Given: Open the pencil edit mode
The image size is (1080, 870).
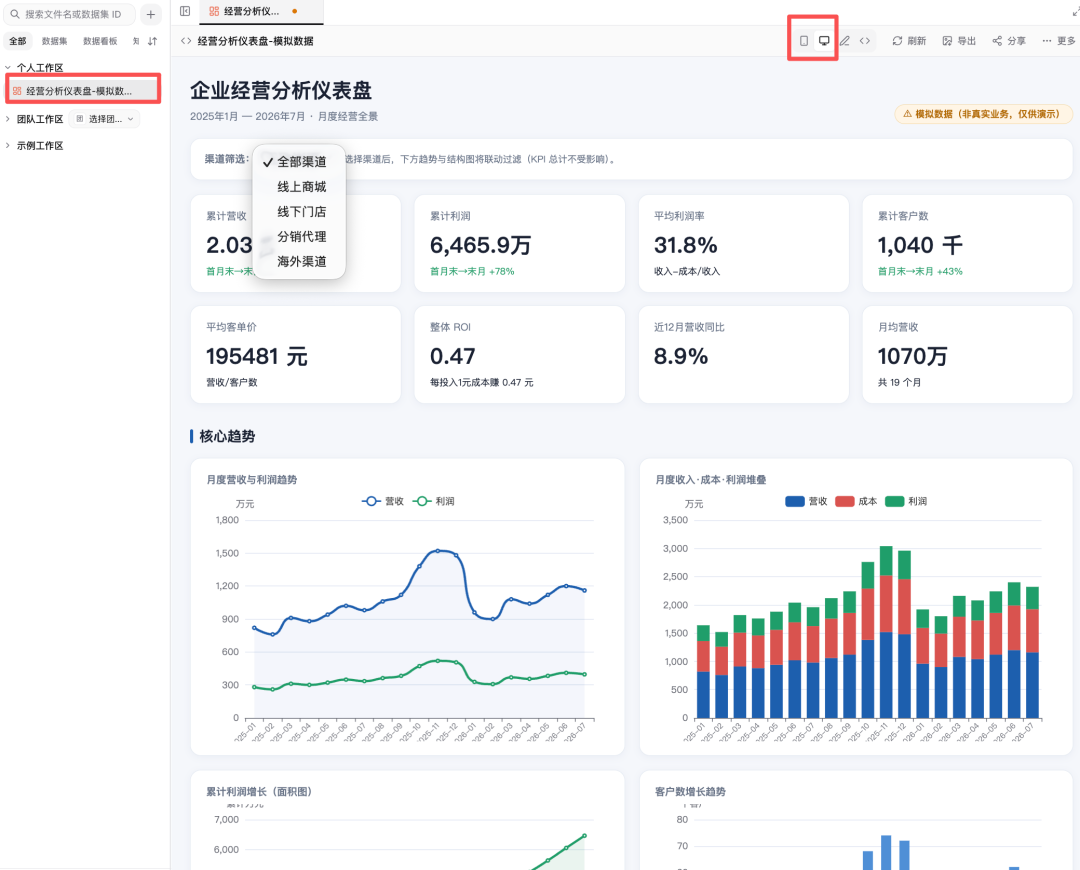Looking at the screenshot, I should [x=844, y=41].
